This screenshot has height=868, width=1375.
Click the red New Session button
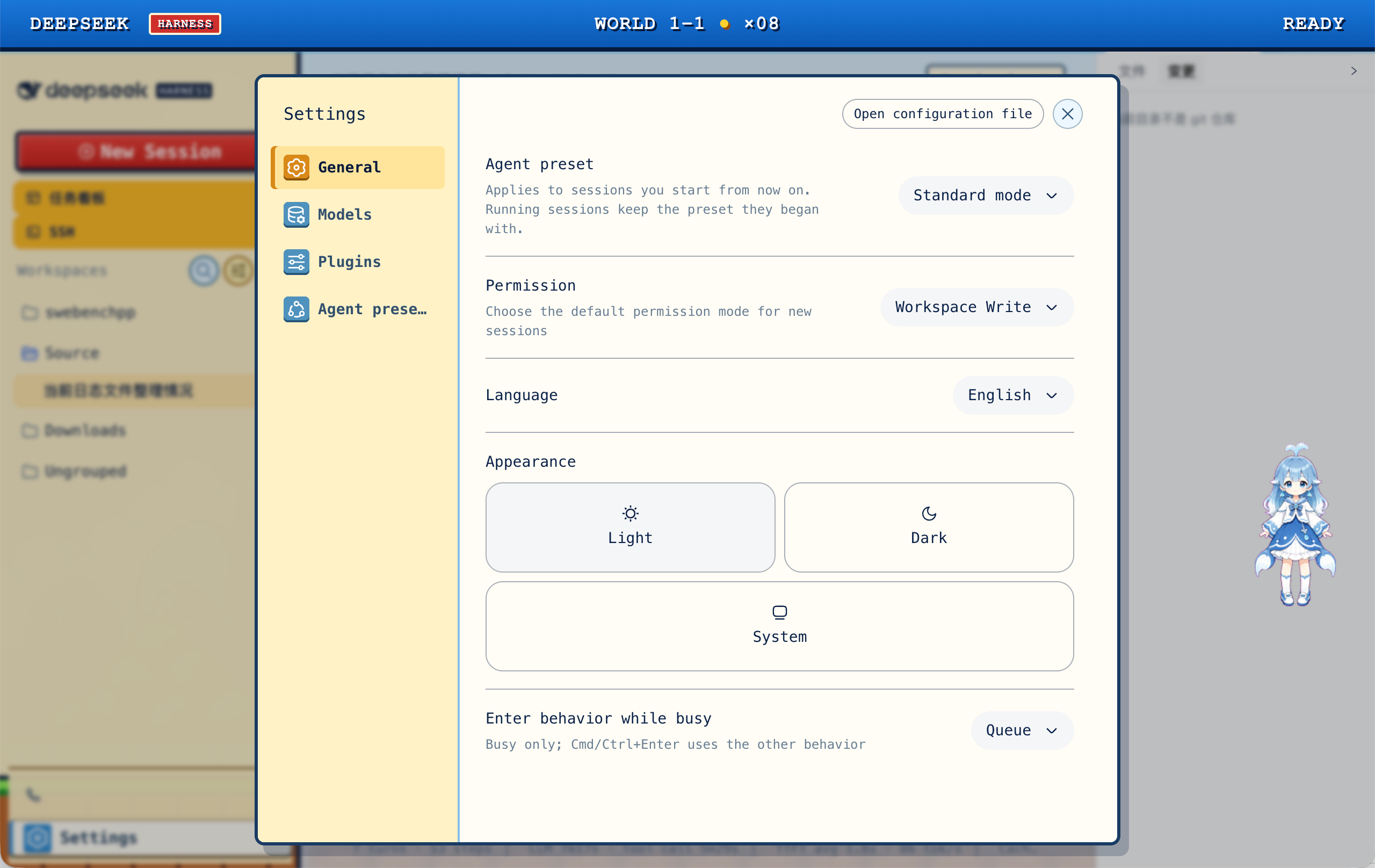click(x=136, y=151)
